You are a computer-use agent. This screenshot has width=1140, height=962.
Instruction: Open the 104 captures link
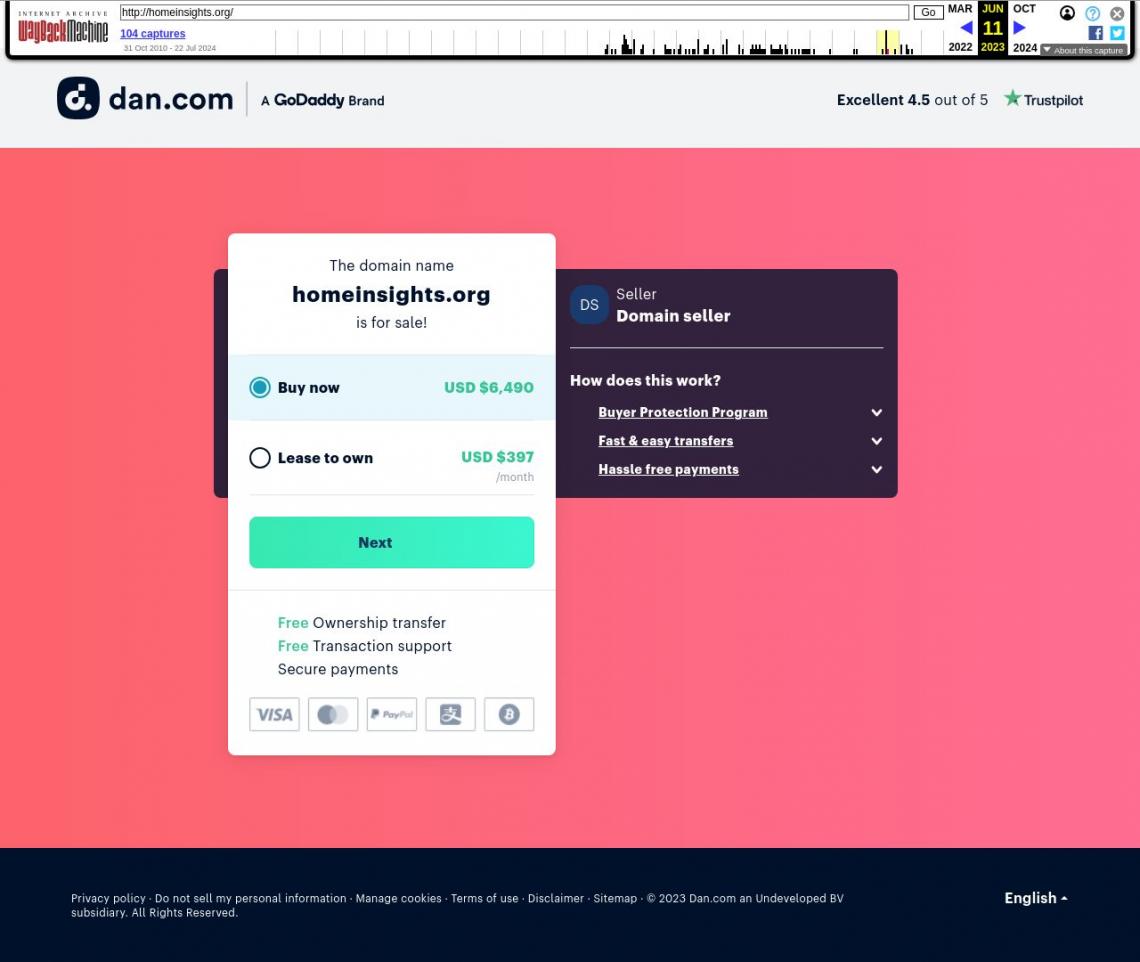153,34
